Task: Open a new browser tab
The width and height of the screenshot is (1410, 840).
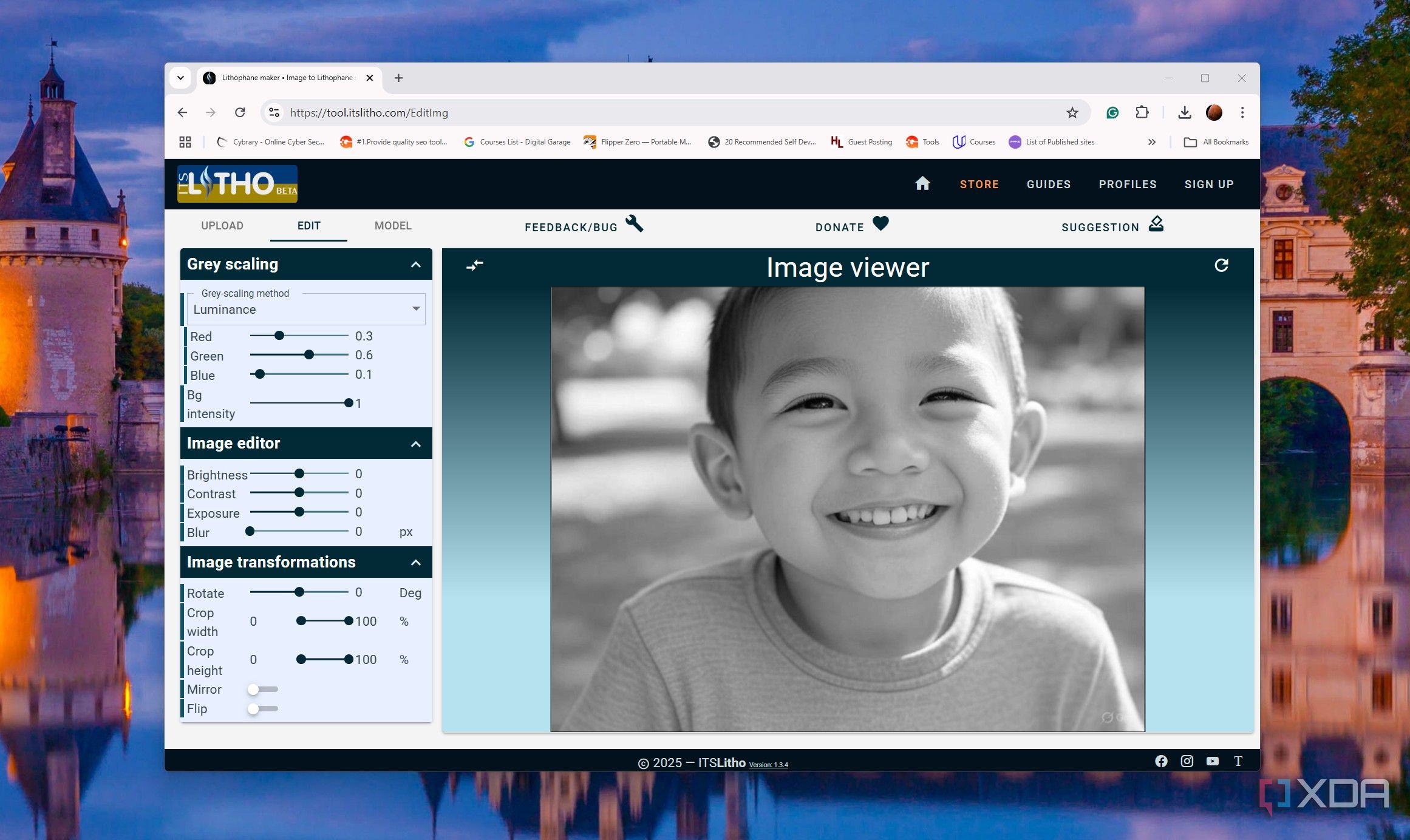Action: tap(398, 78)
